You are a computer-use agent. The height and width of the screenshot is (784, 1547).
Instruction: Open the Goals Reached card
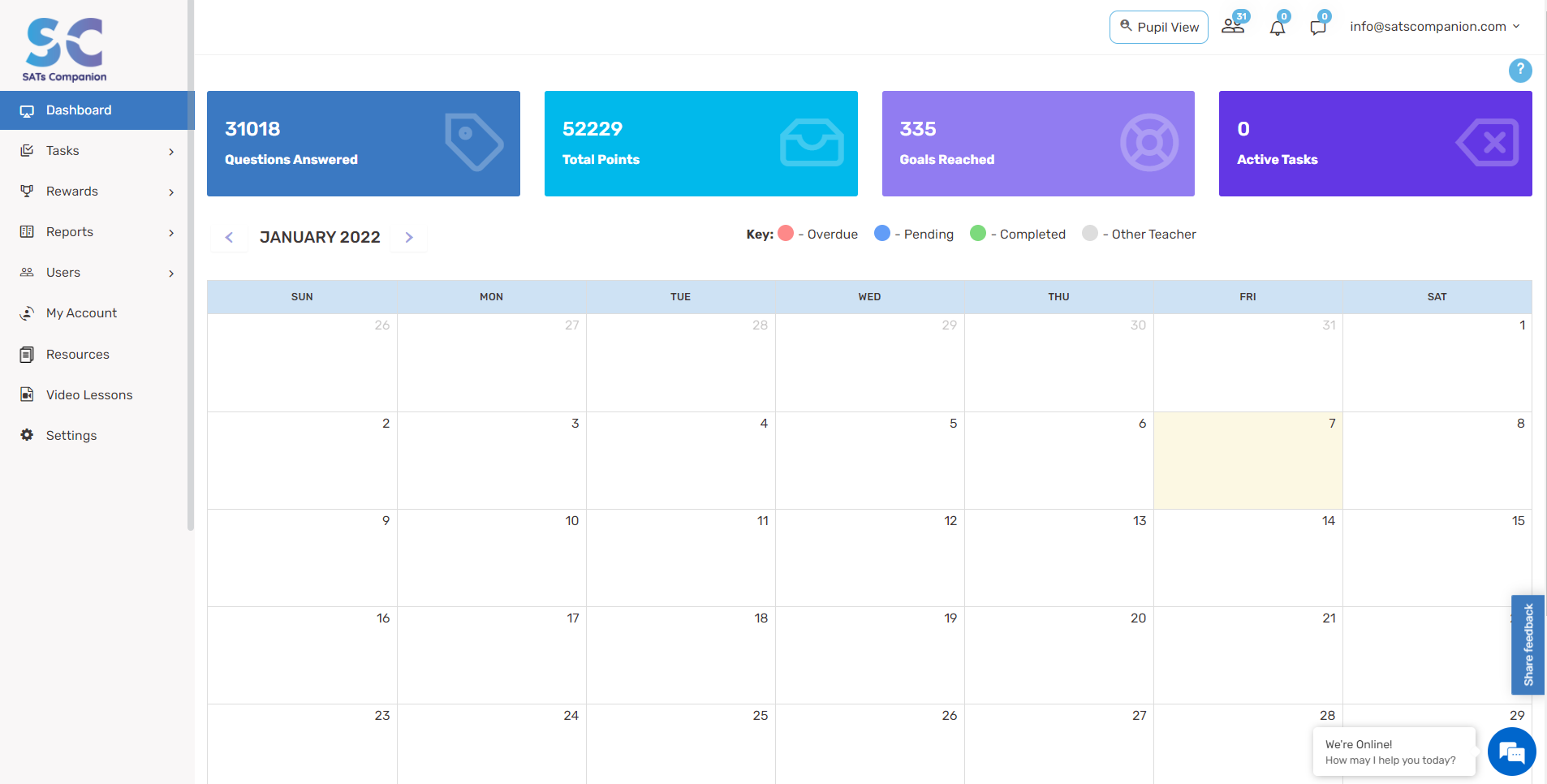pos(1038,144)
